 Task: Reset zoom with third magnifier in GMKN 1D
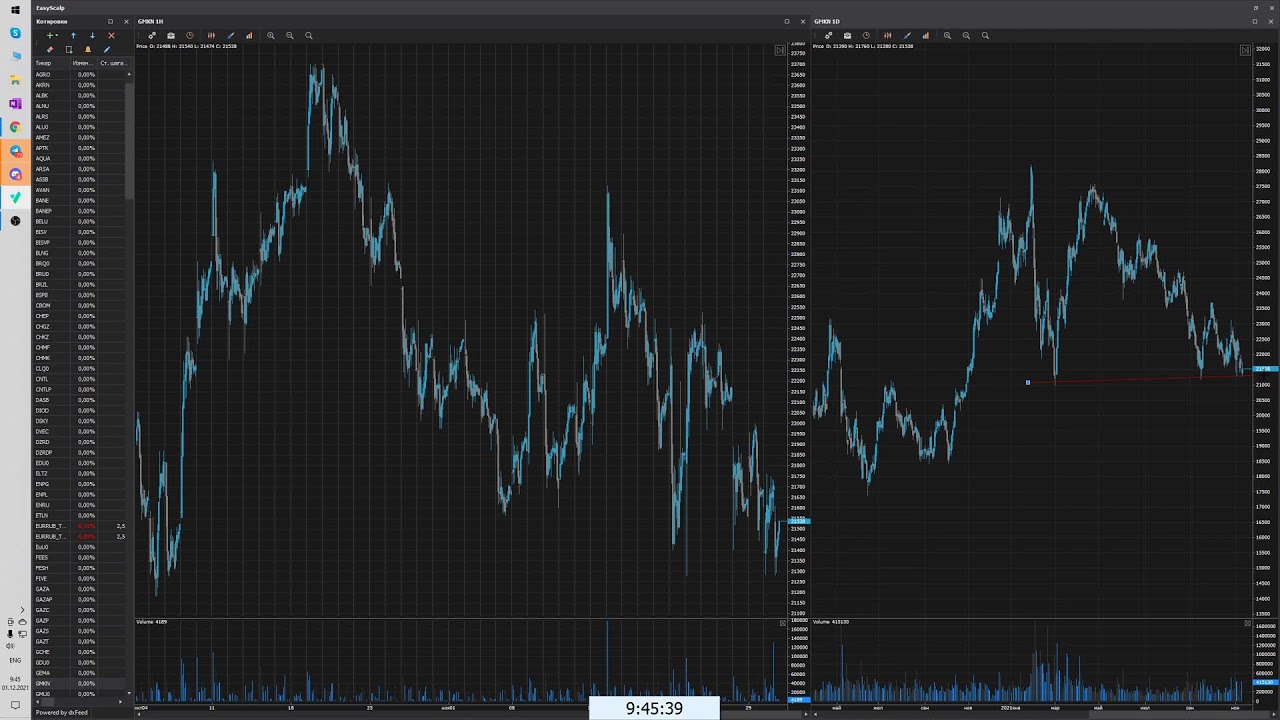click(985, 36)
